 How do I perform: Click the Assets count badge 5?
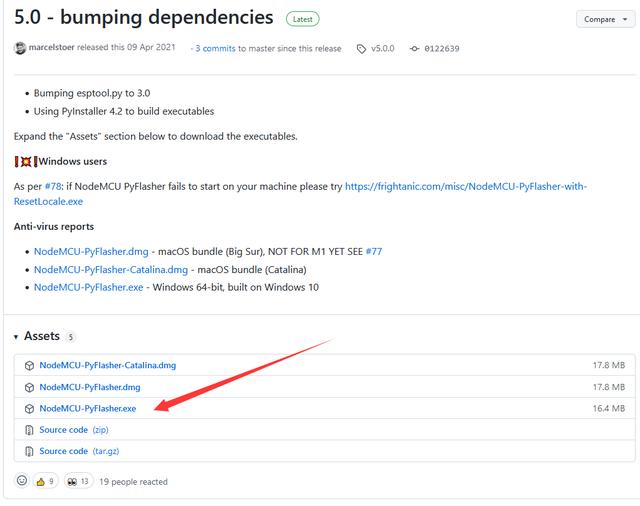tap(71, 337)
